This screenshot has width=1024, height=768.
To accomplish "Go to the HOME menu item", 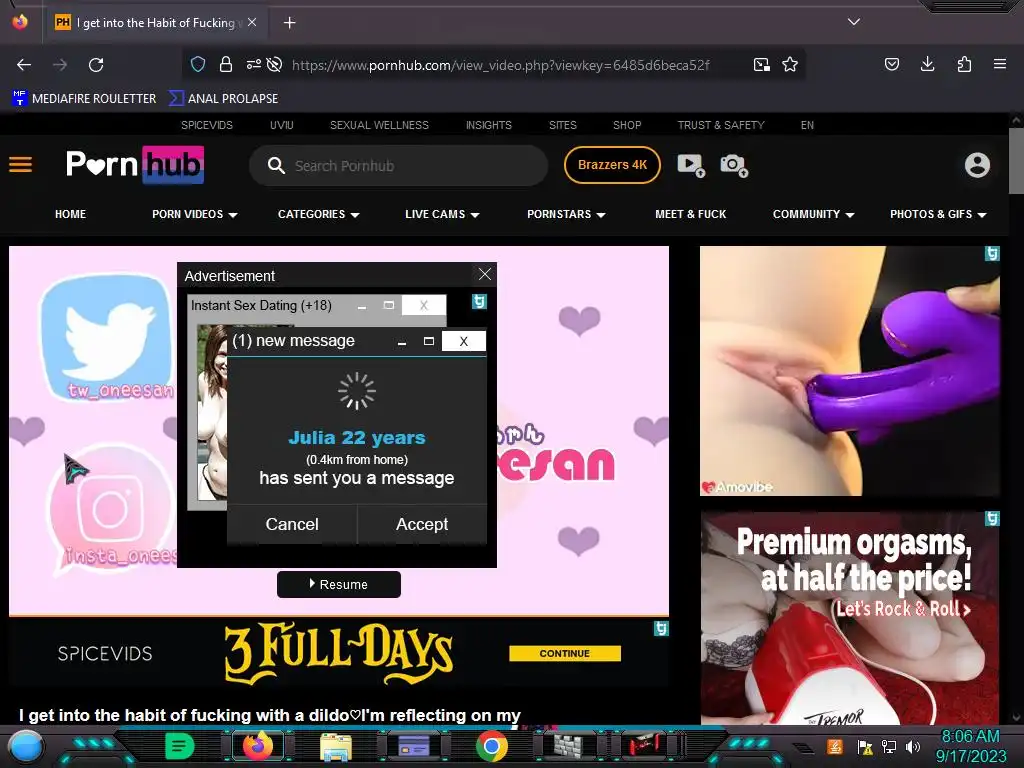I will coord(71,214).
